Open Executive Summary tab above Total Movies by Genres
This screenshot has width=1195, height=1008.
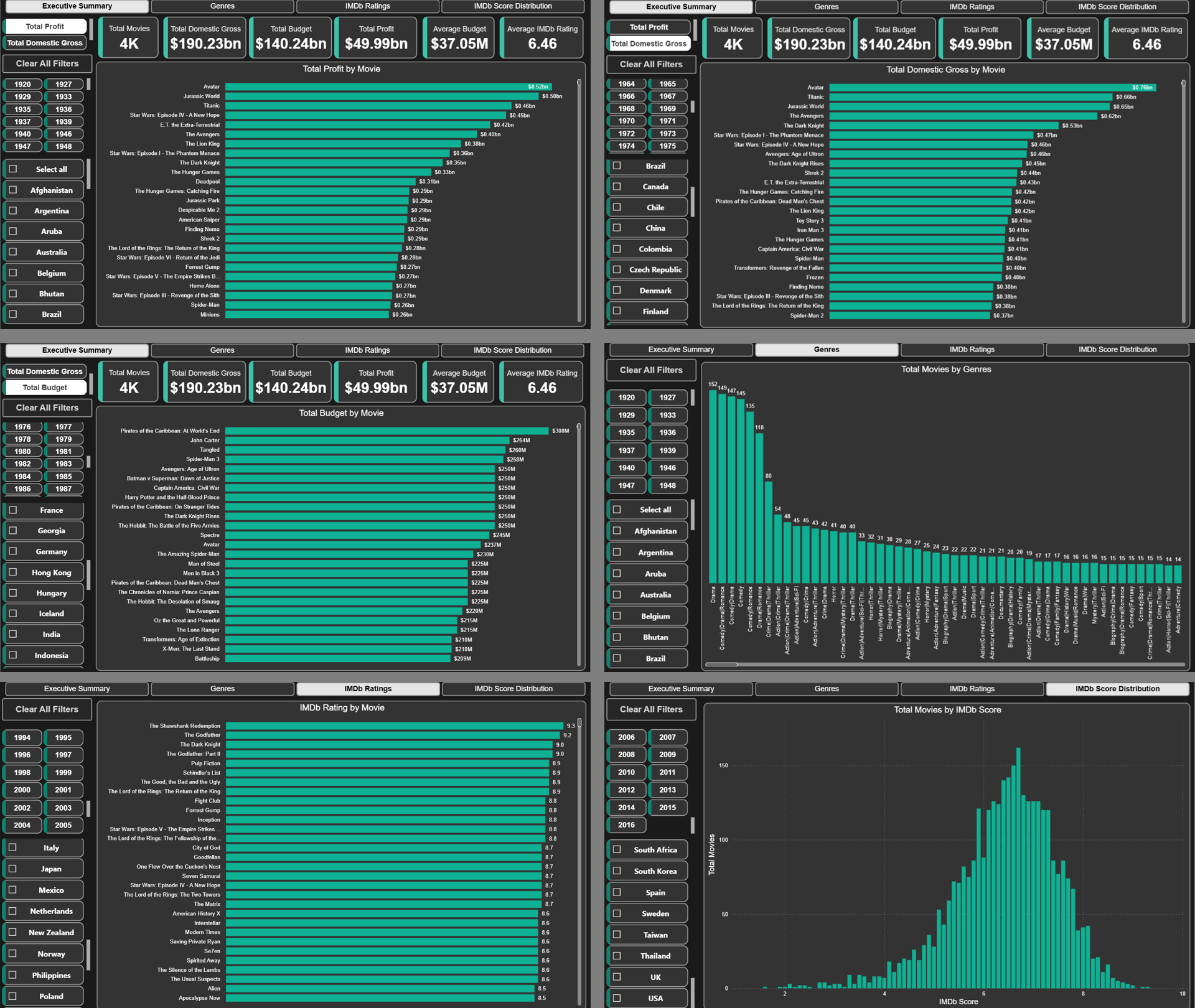[x=681, y=350]
